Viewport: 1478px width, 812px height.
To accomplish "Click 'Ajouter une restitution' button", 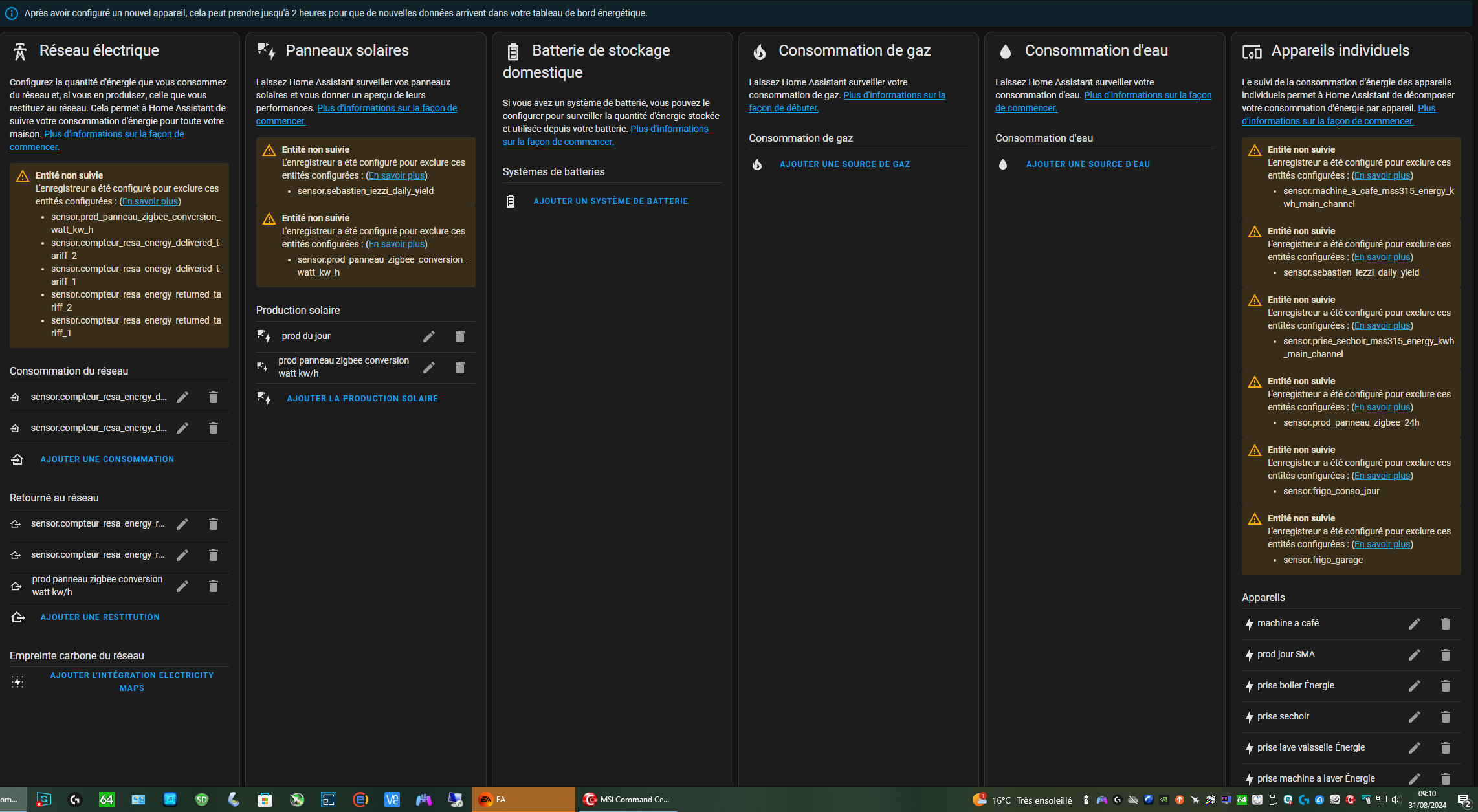I will (x=100, y=617).
